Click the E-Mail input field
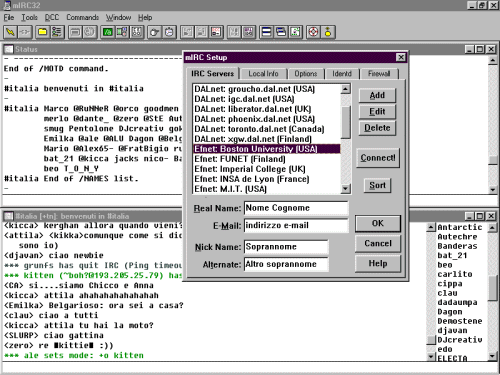 point(296,225)
